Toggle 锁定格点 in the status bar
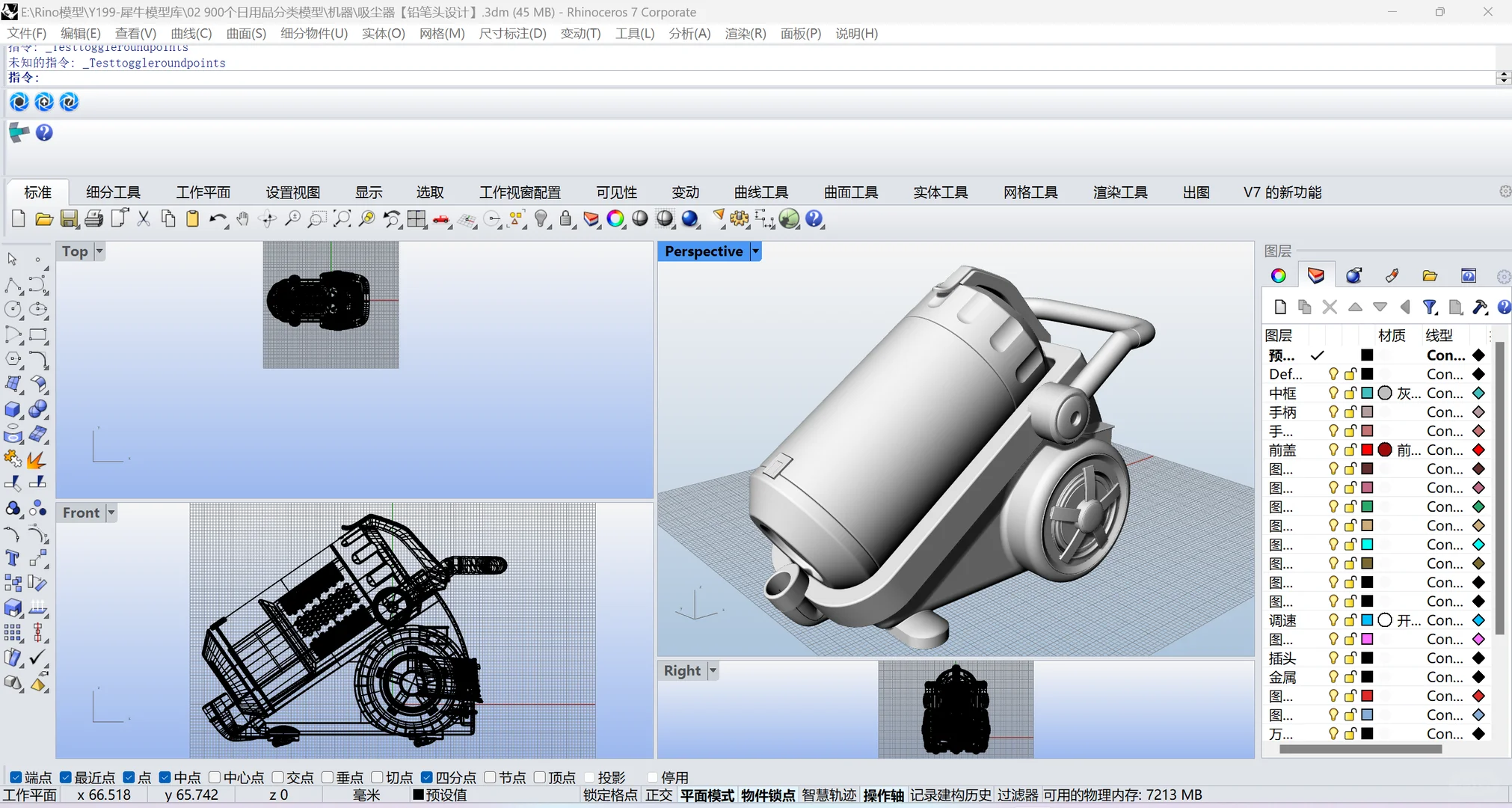1512x808 pixels. [610, 795]
